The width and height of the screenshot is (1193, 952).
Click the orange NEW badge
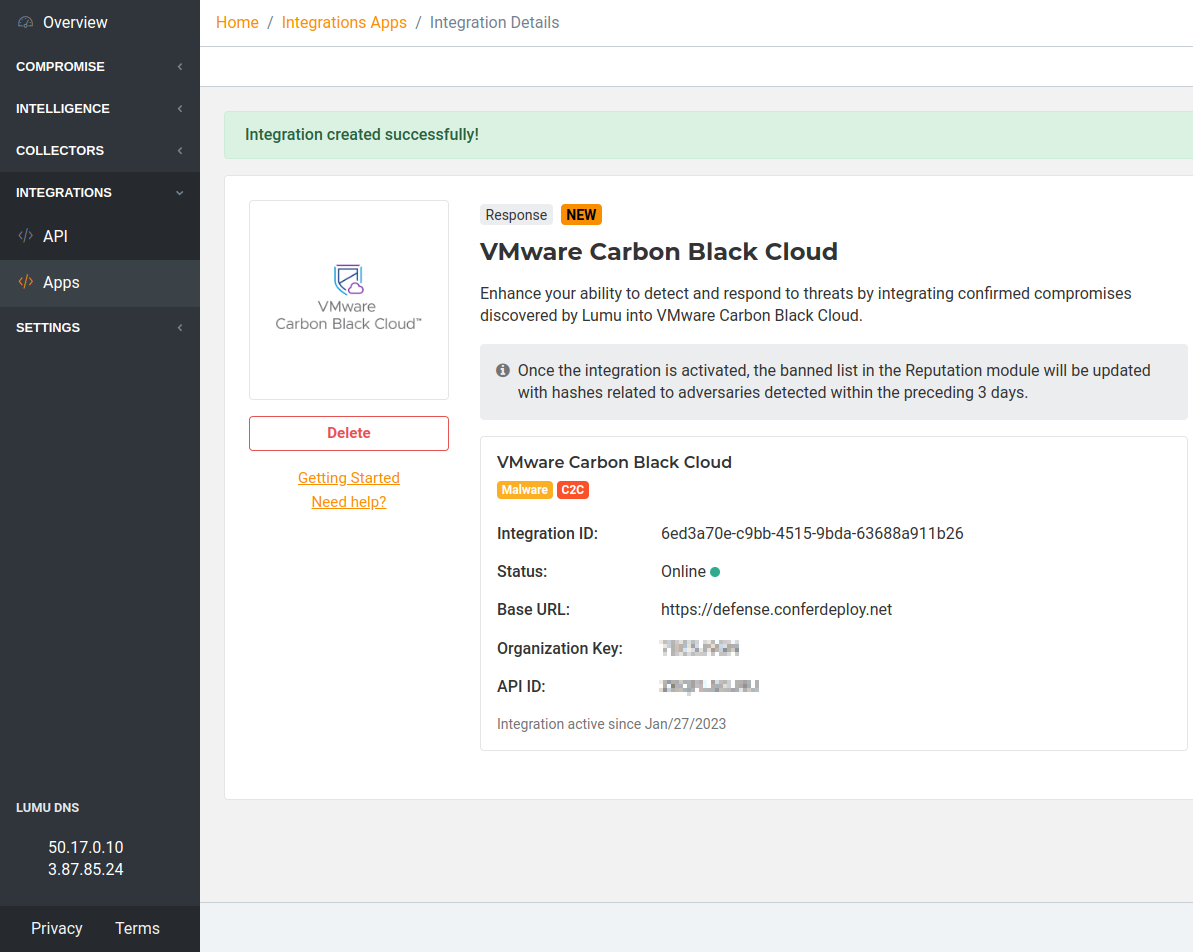[581, 215]
